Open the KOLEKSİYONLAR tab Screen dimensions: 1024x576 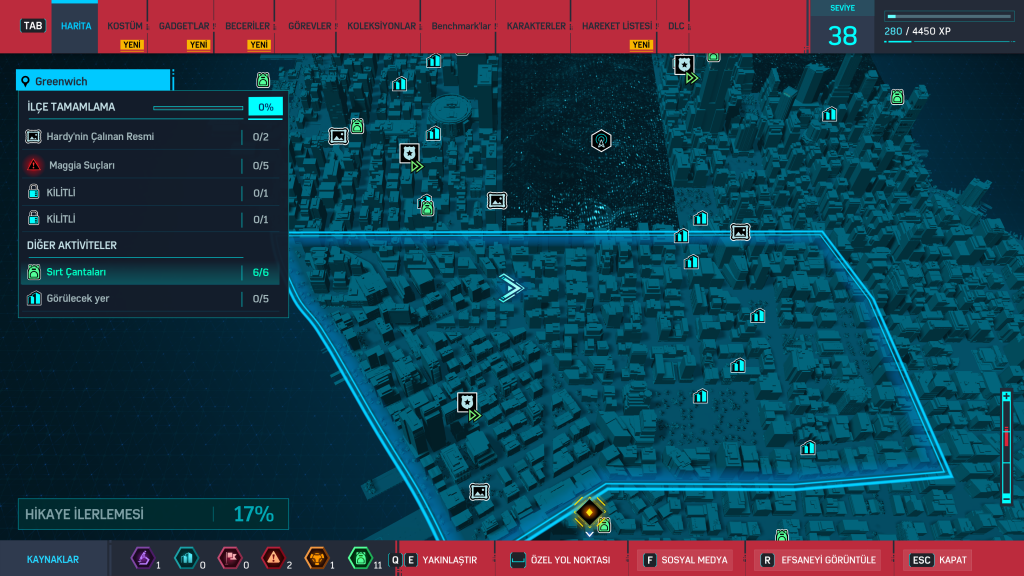[381, 26]
